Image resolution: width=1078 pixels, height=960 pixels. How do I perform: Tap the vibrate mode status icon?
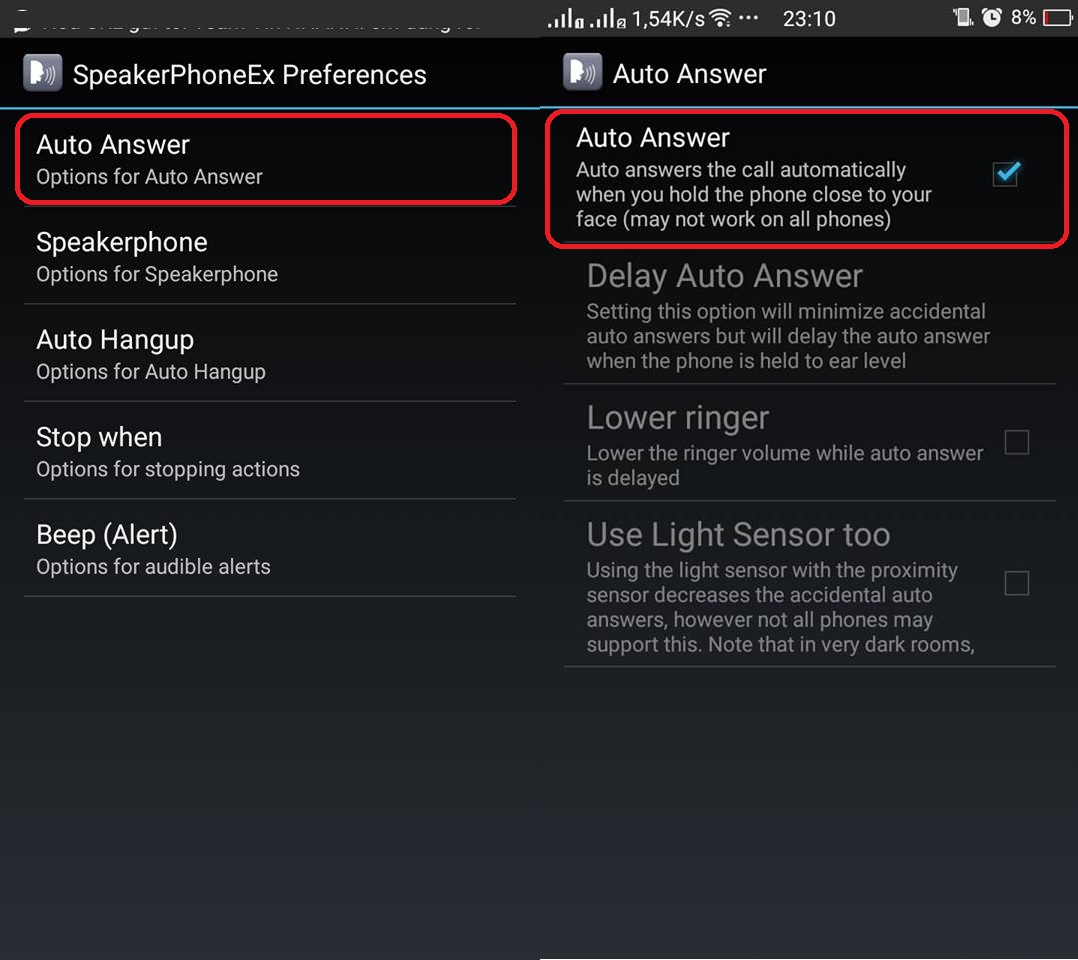click(963, 18)
